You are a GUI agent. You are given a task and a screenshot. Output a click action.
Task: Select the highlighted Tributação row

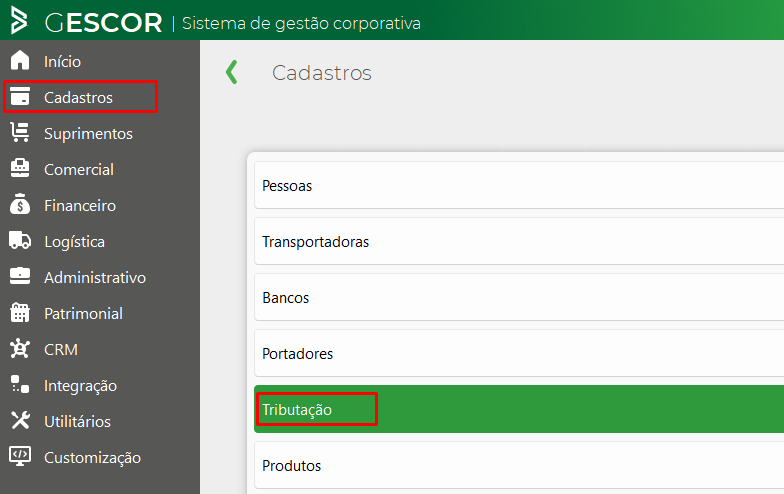tap(519, 409)
